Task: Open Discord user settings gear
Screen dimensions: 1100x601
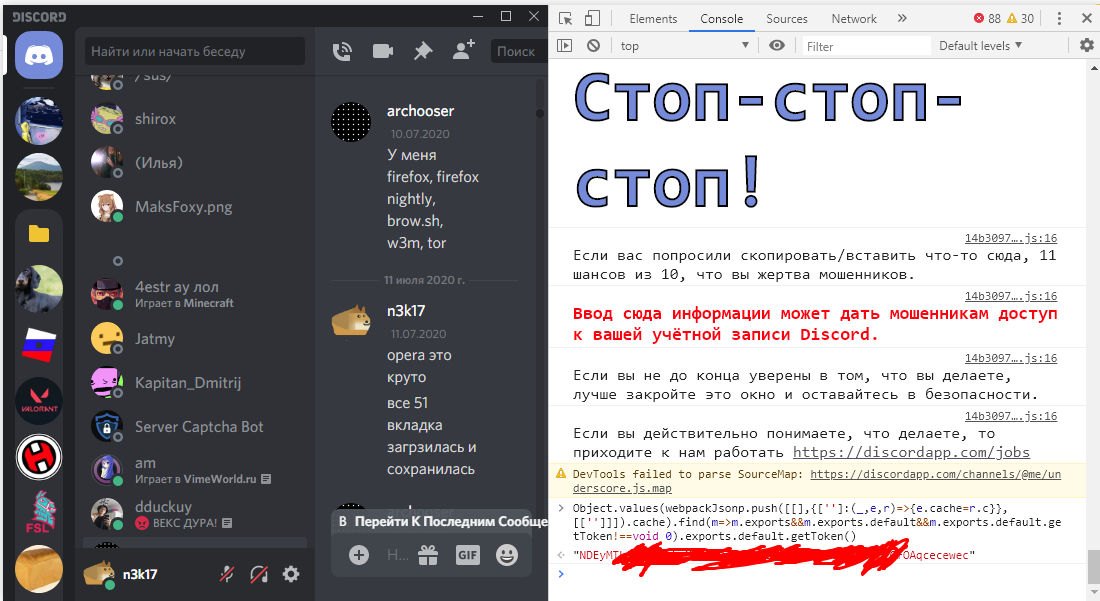Action: (x=290, y=574)
